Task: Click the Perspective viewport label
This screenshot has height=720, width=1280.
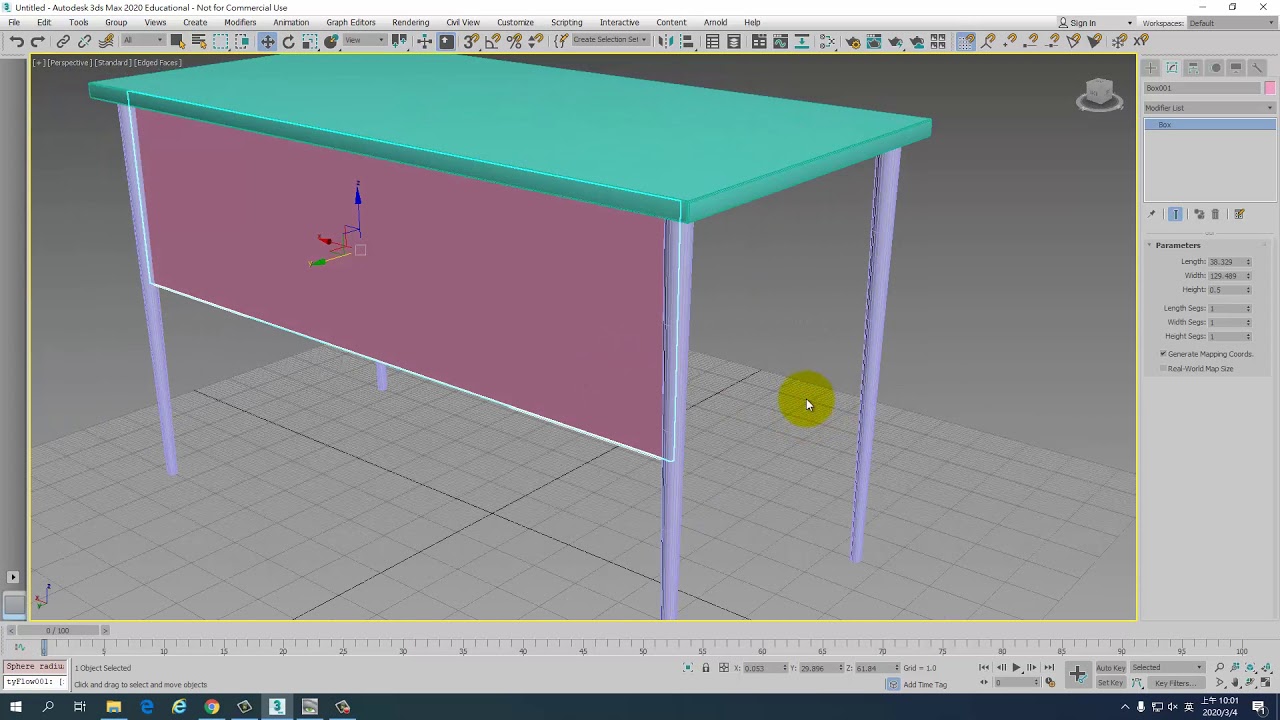Action: coord(70,63)
